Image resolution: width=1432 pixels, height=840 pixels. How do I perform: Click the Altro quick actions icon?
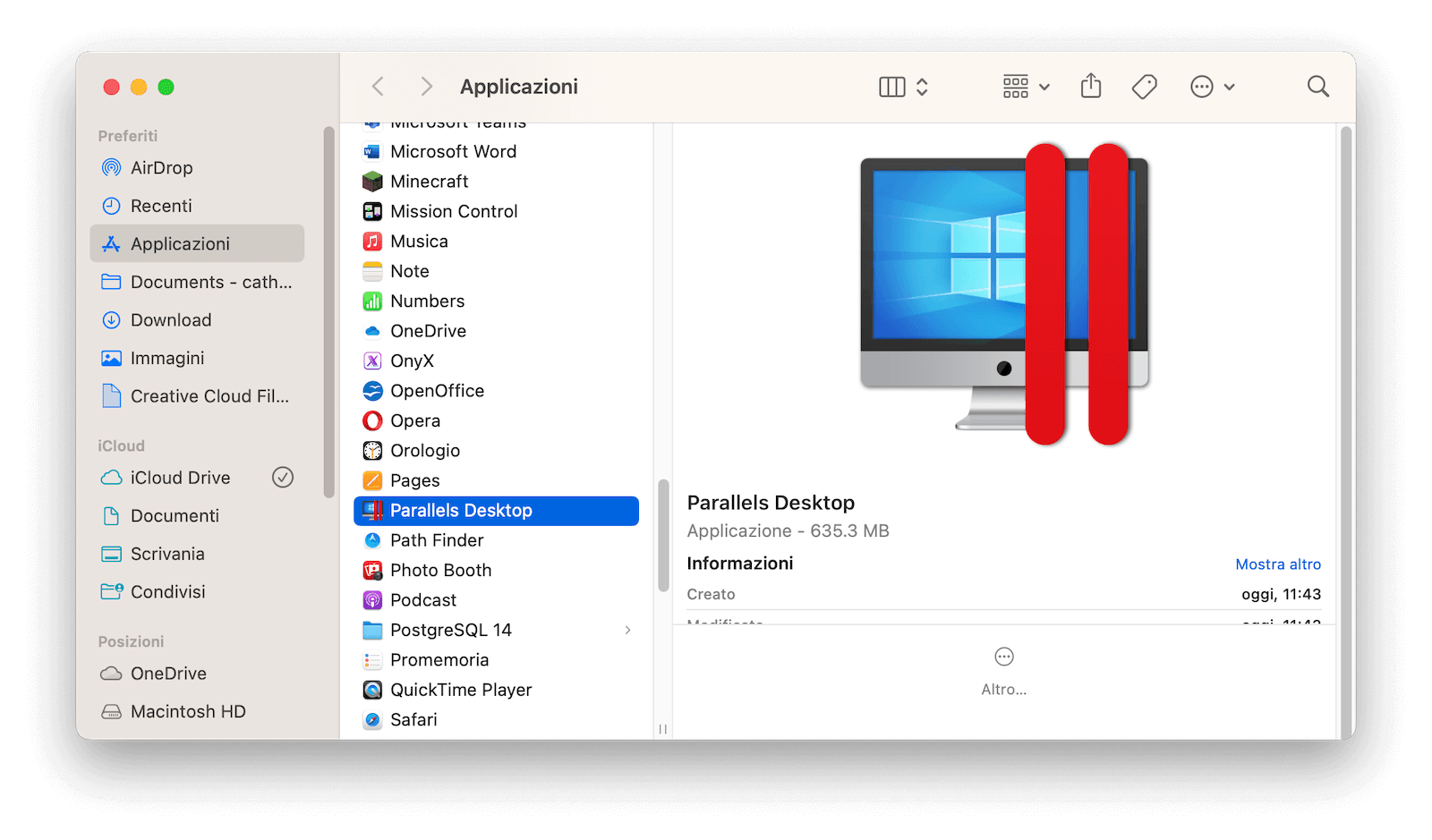coord(1003,658)
